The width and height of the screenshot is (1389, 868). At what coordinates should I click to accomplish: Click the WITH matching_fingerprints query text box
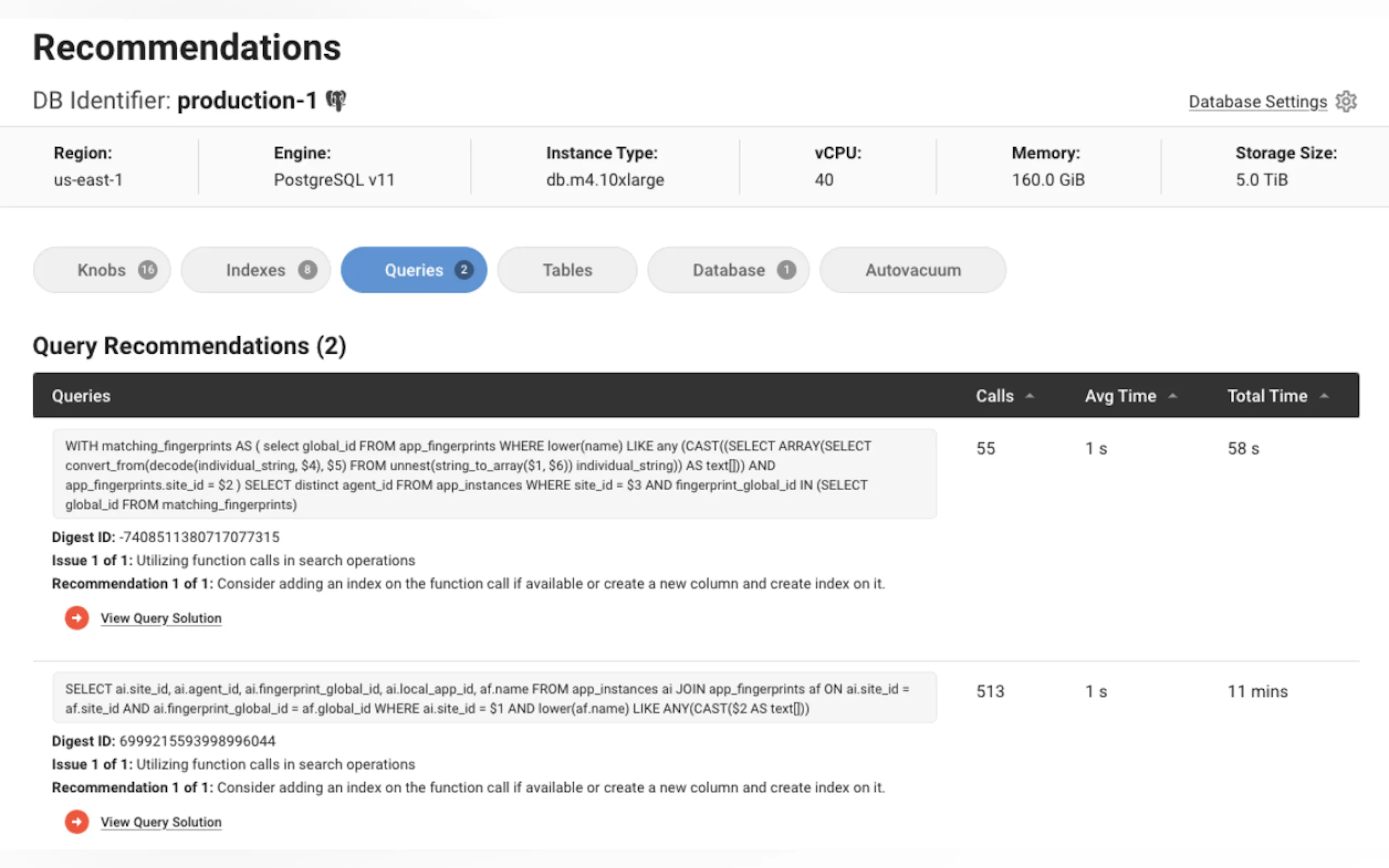click(x=494, y=475)
